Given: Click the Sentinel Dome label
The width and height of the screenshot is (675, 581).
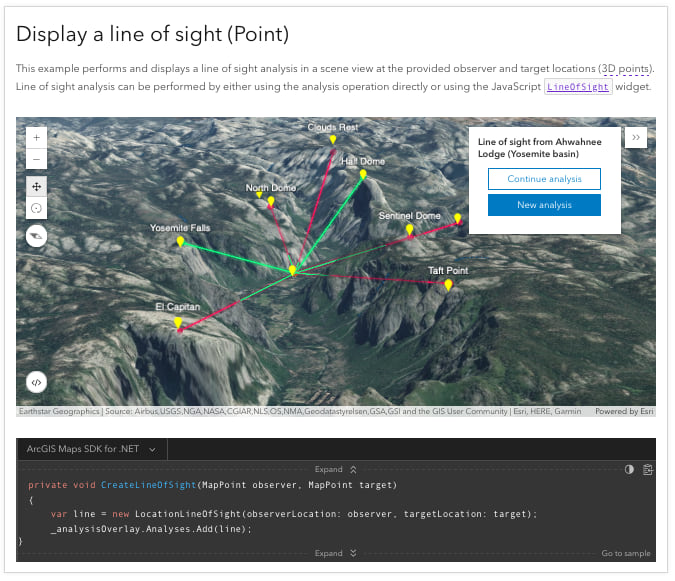Looking at the screenshot, I should coord(409,216).
